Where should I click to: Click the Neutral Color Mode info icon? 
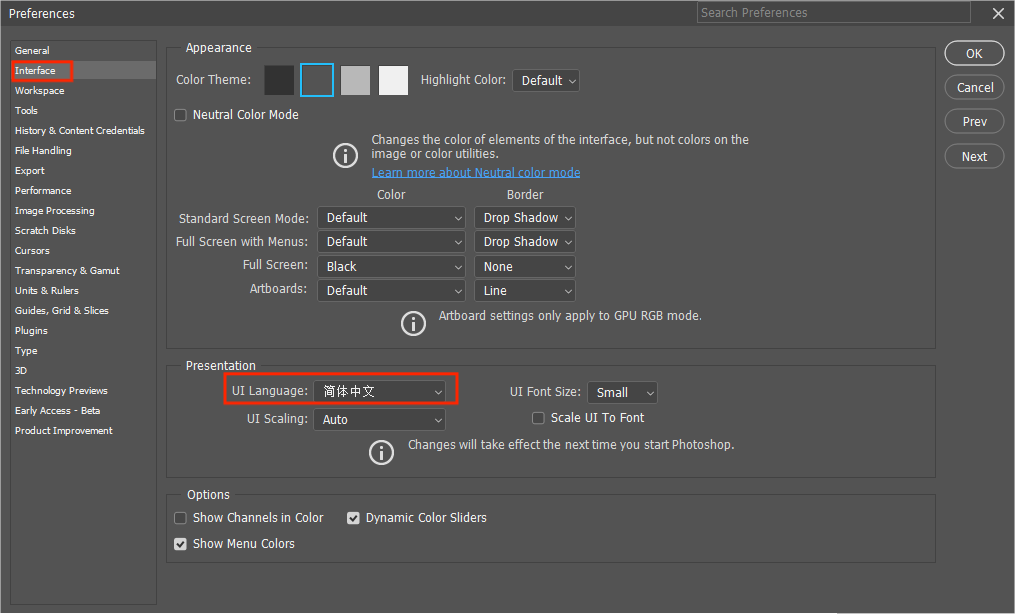point(345,156)
